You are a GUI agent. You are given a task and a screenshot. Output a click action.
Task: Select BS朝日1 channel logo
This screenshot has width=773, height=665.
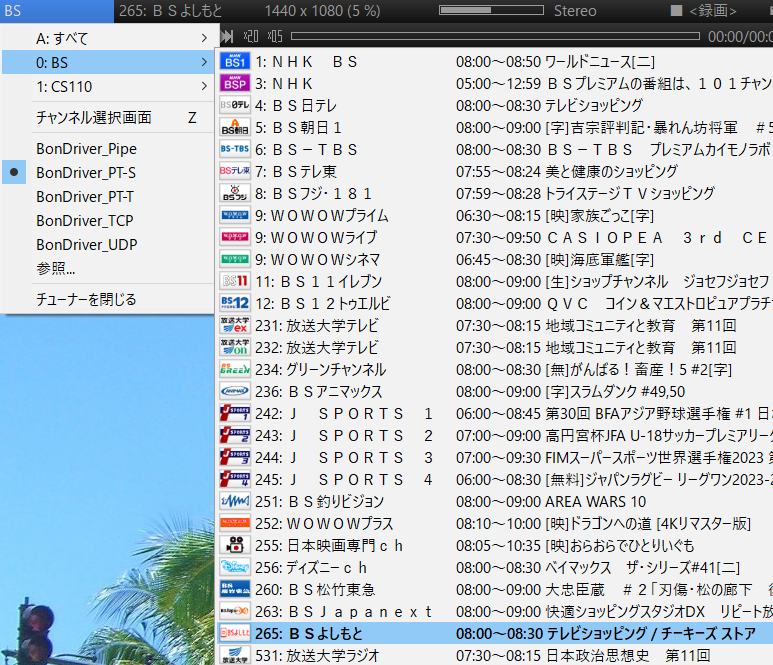click(235, 128)
